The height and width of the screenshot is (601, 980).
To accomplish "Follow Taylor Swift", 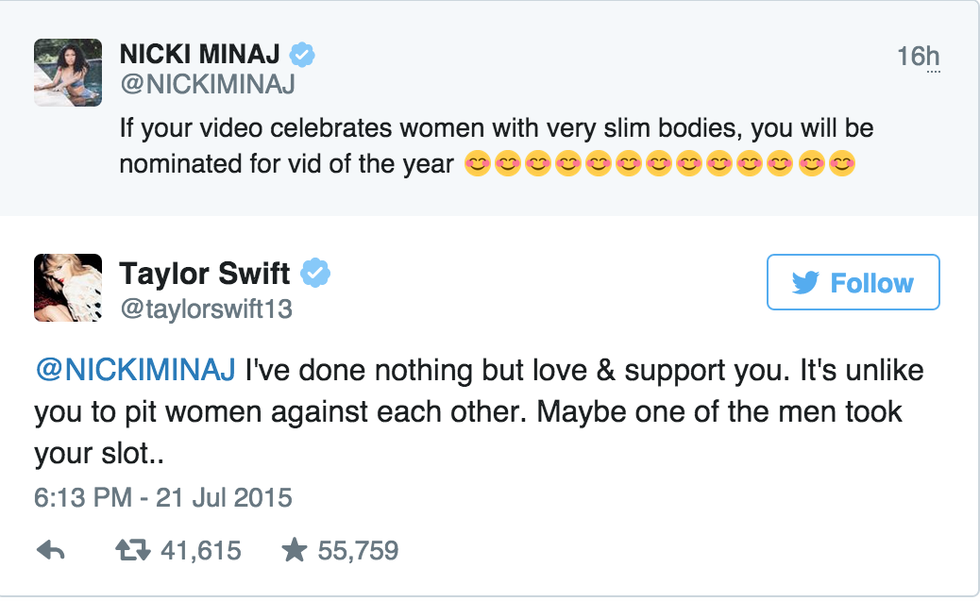I will point(853,282).
